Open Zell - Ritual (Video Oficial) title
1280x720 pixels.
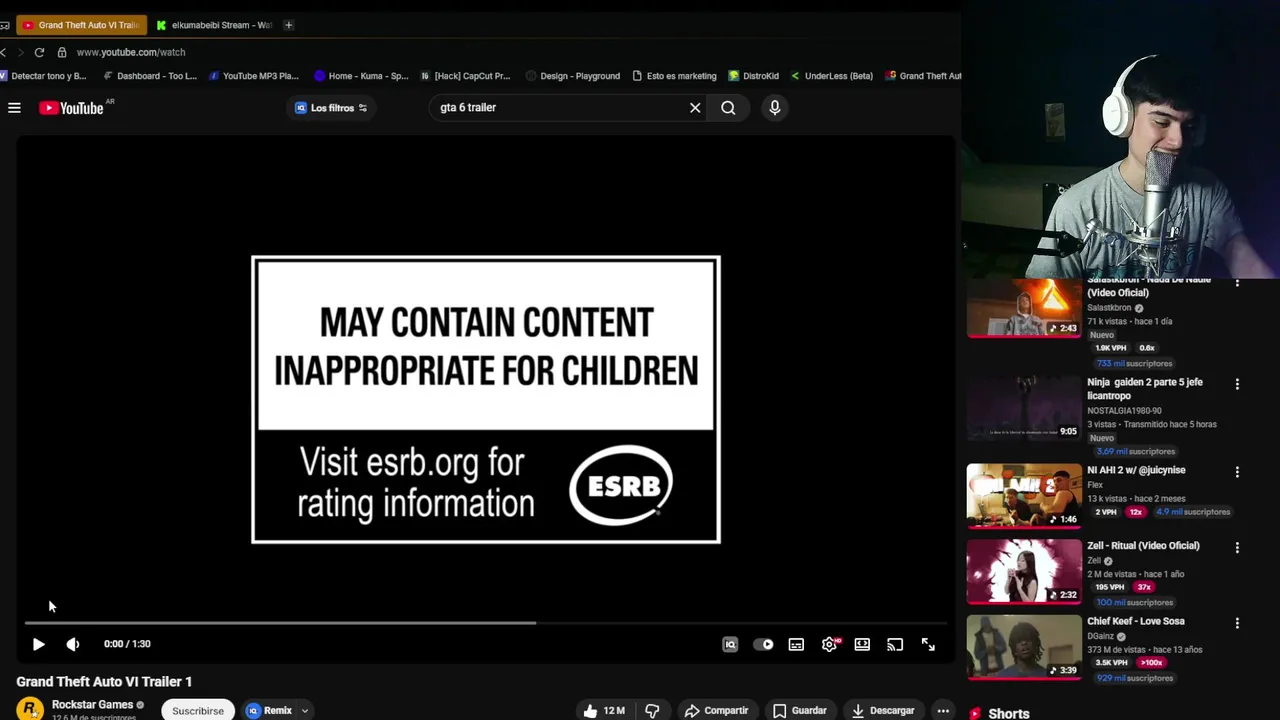pyautogui.click(x=1143, y=546)
